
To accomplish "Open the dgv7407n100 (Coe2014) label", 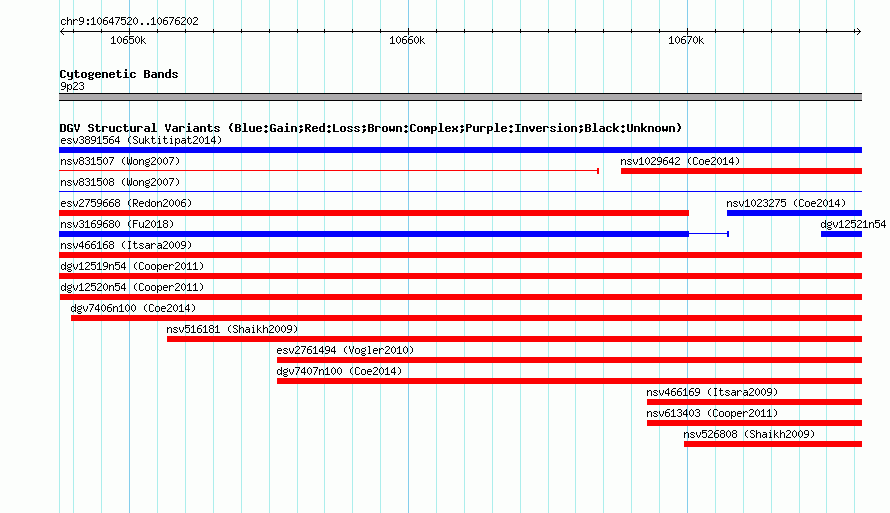I will (x=339, y=371).
